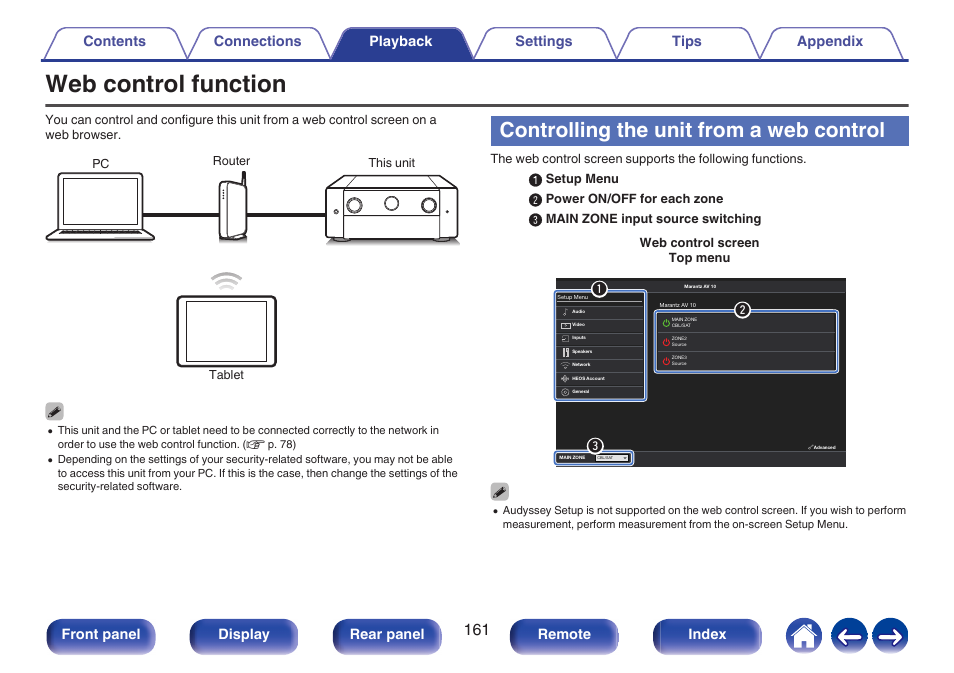Viewport: 954px width, 673px height.
Task: Follow the page 78 reference link
Action: tap(270, 444)
